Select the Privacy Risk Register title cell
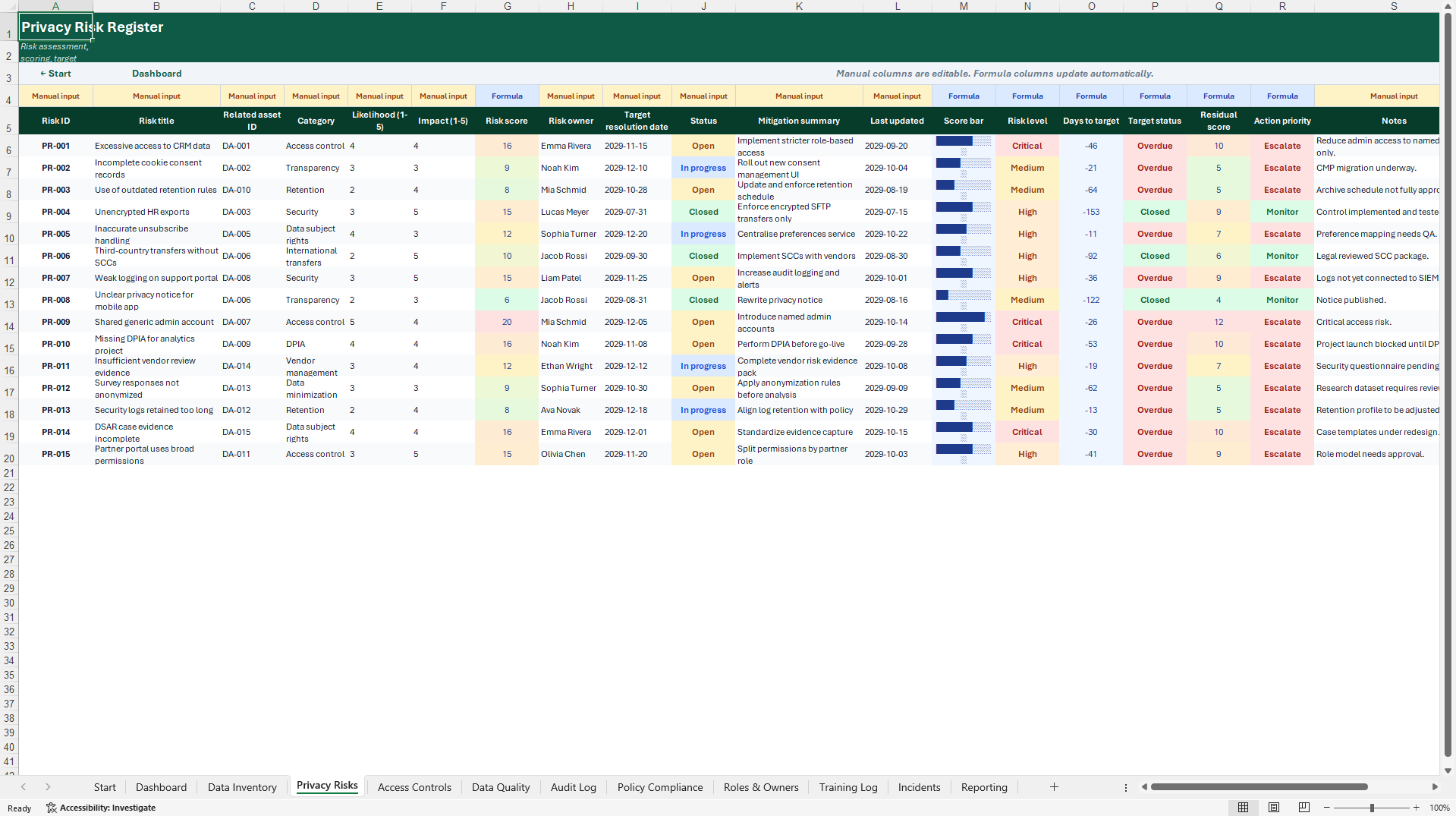Viewport: 1456px width, 816px height. 55,27
